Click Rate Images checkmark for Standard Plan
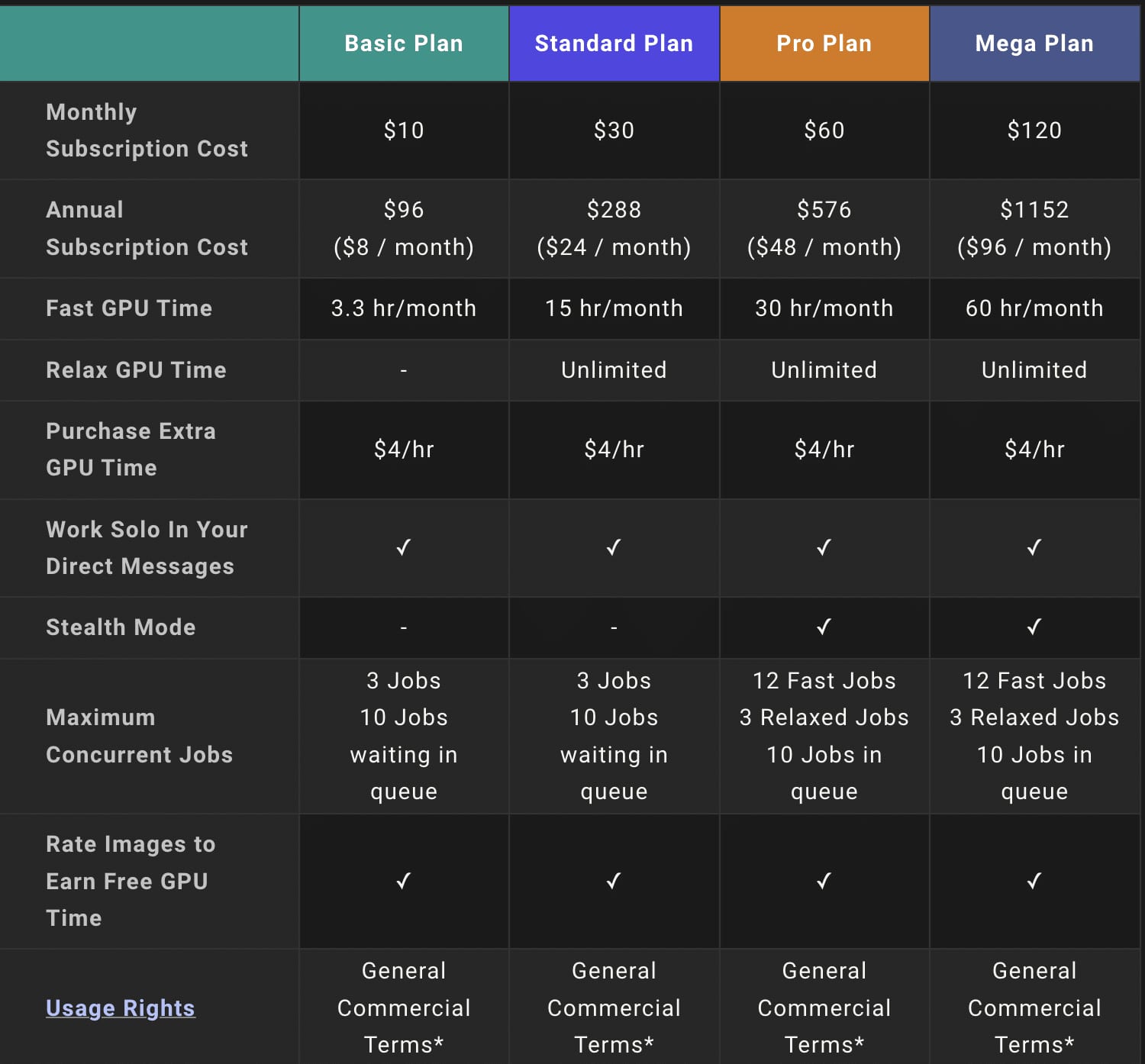Screen dimensions: 1145x1064 click(x=614, y=881)
